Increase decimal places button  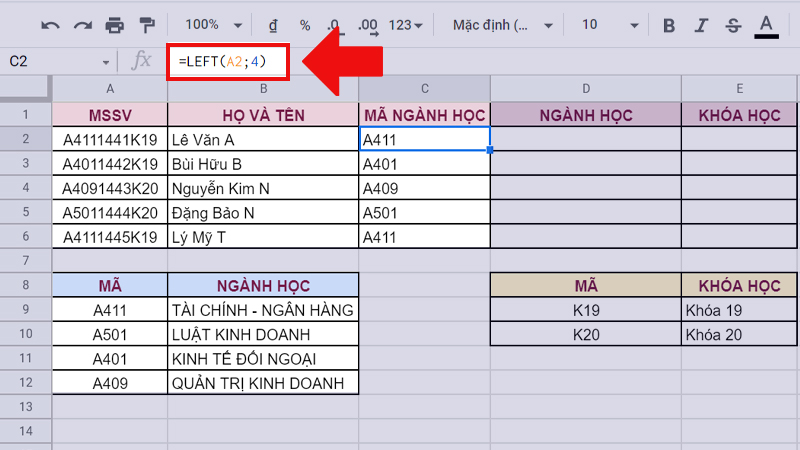(x=367, y=24)
